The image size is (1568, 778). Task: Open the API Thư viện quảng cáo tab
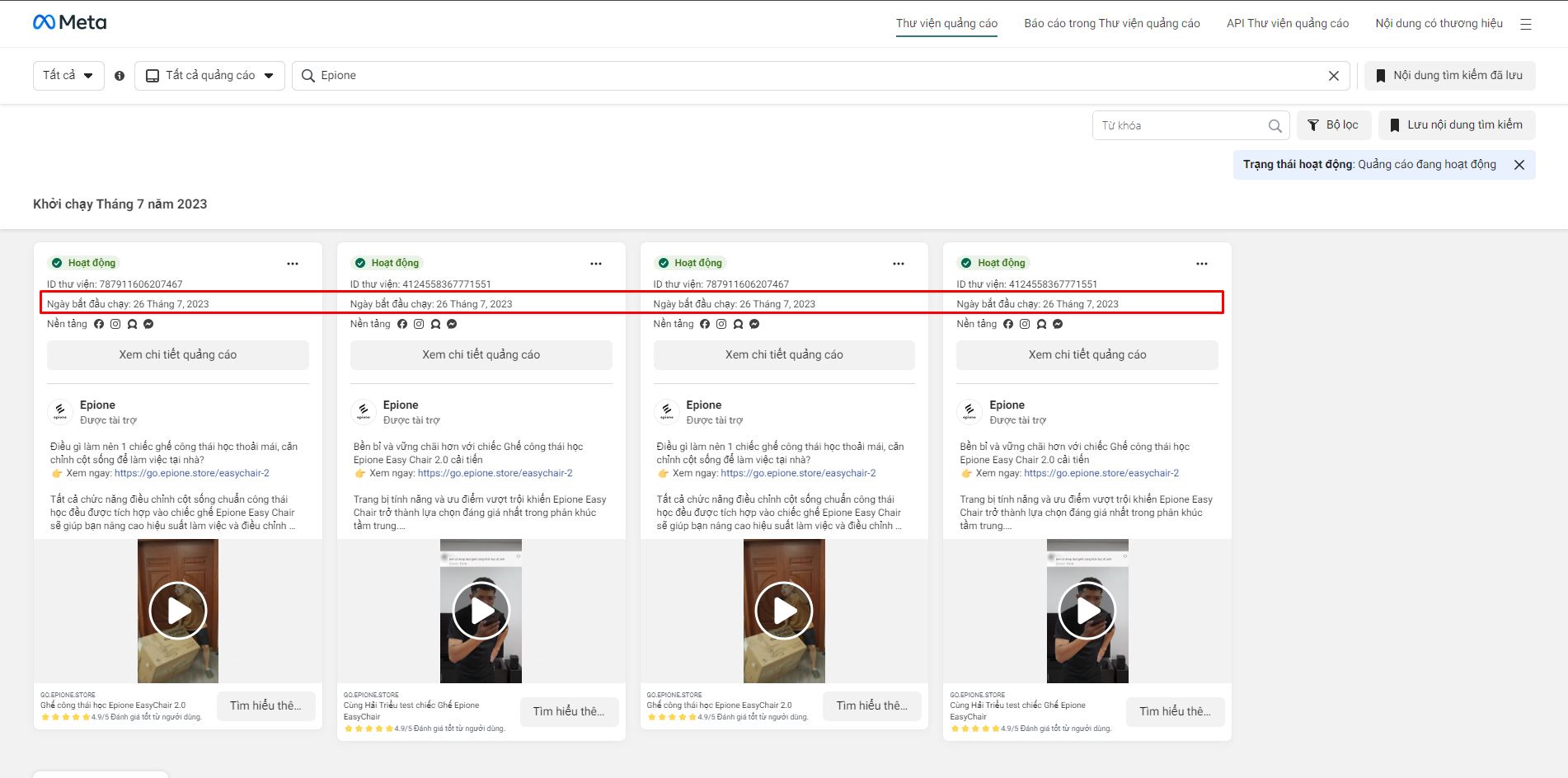pyautogui.click(x=1288, y=23)
